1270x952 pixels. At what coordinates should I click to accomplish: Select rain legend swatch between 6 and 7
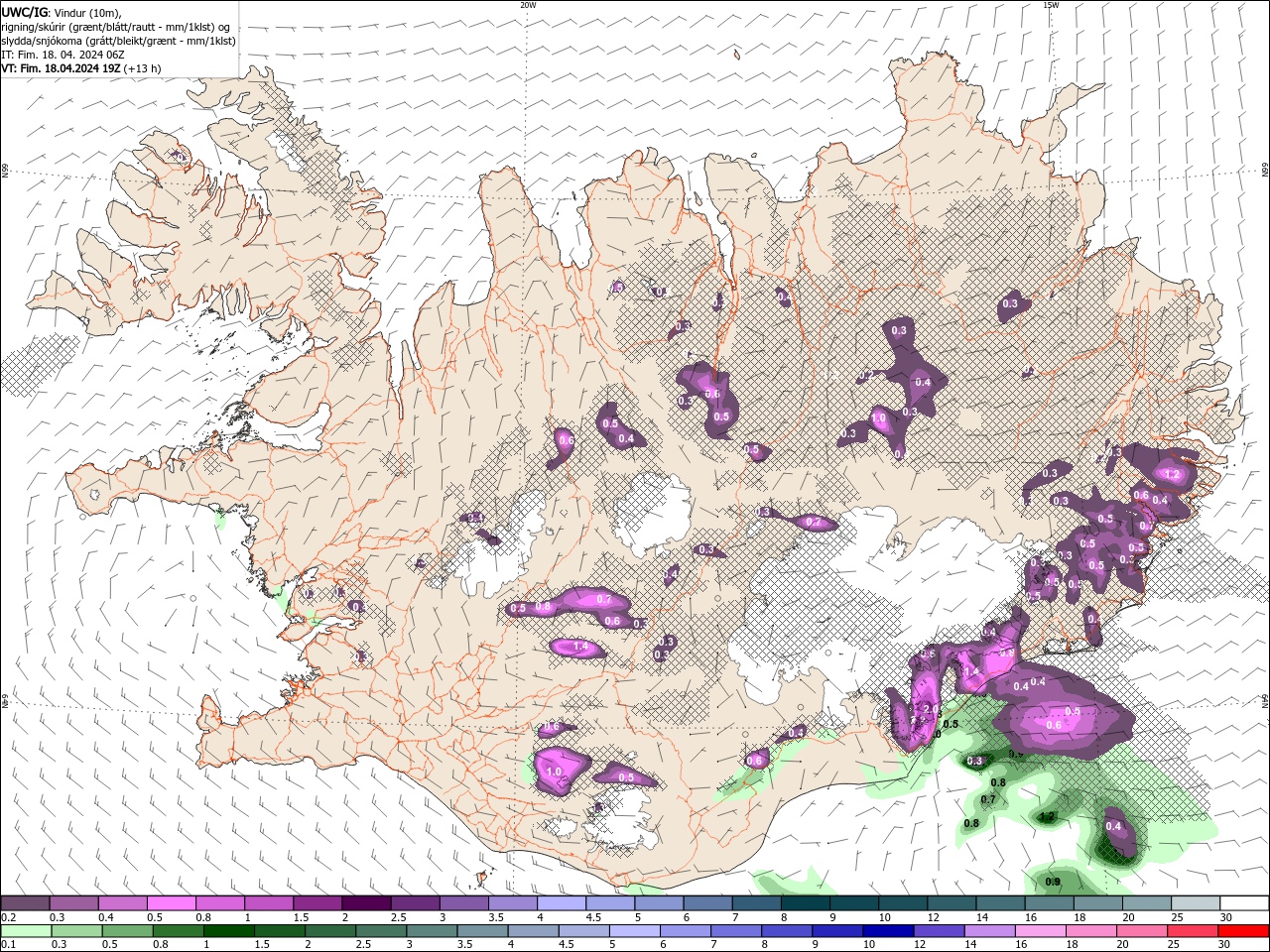click(x=686, y=931)
